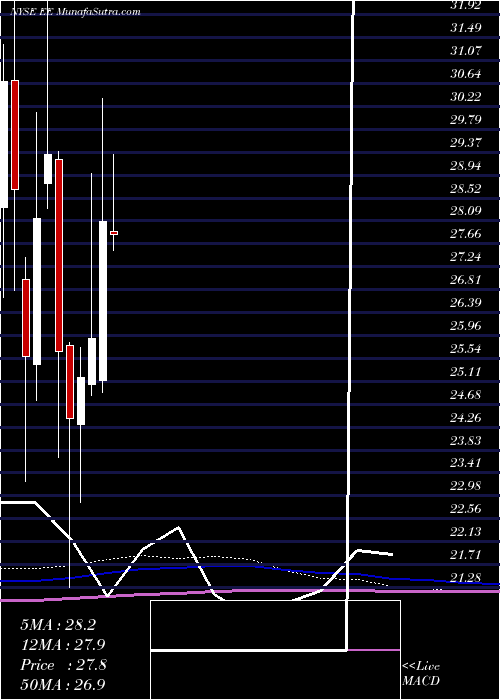The width and height of the screenshot is (500, 700).
Task: Click the 50MA : 26.9 readout
Action: click(x=63, y=685)
